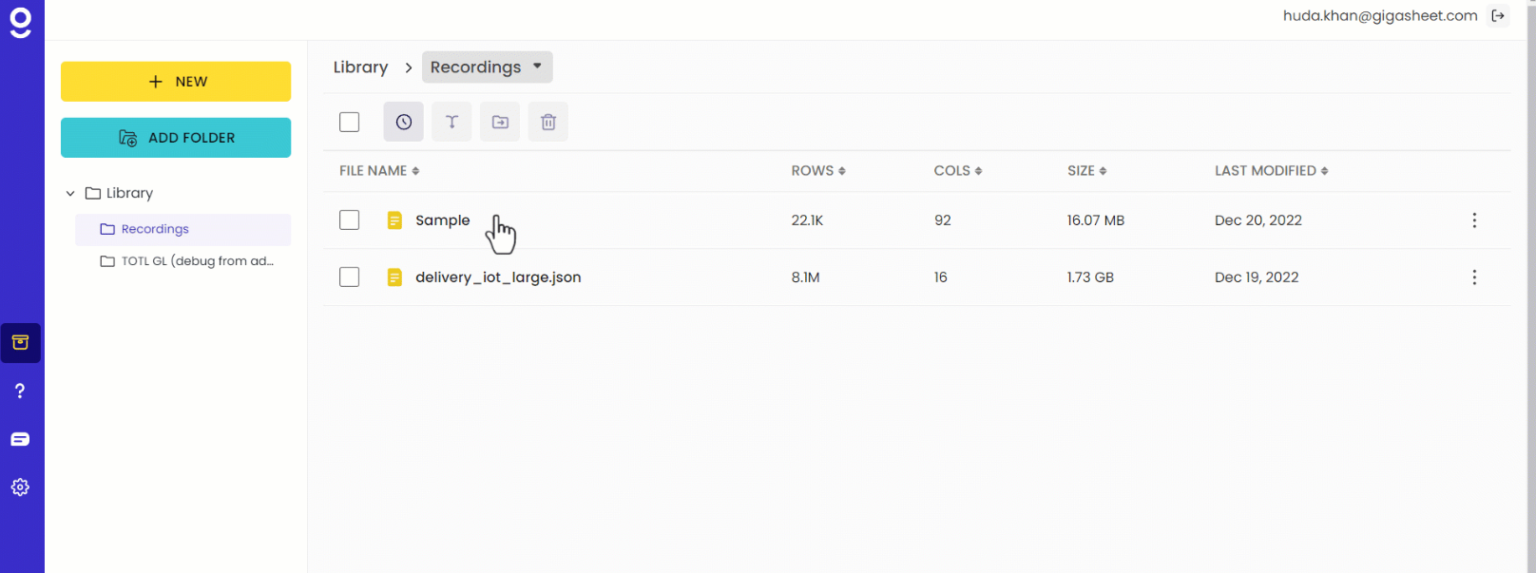Click the recent clock toolbar icon
This screenshot has height=573, width=1536.
tap(403, 122)
